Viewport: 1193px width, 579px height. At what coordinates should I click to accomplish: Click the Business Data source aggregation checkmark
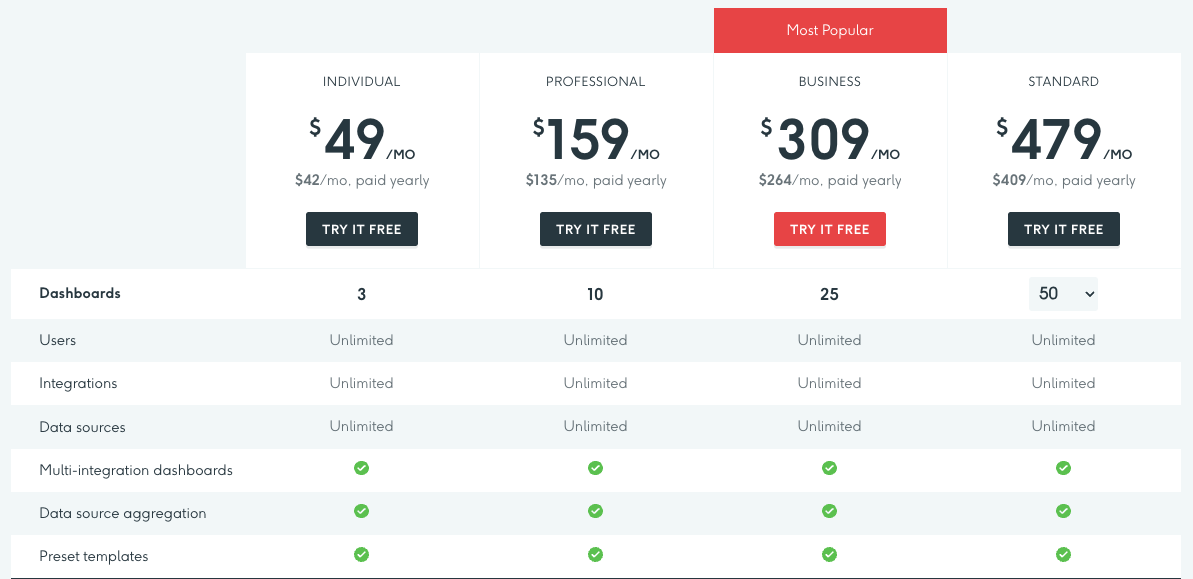(x=829, y=511)
